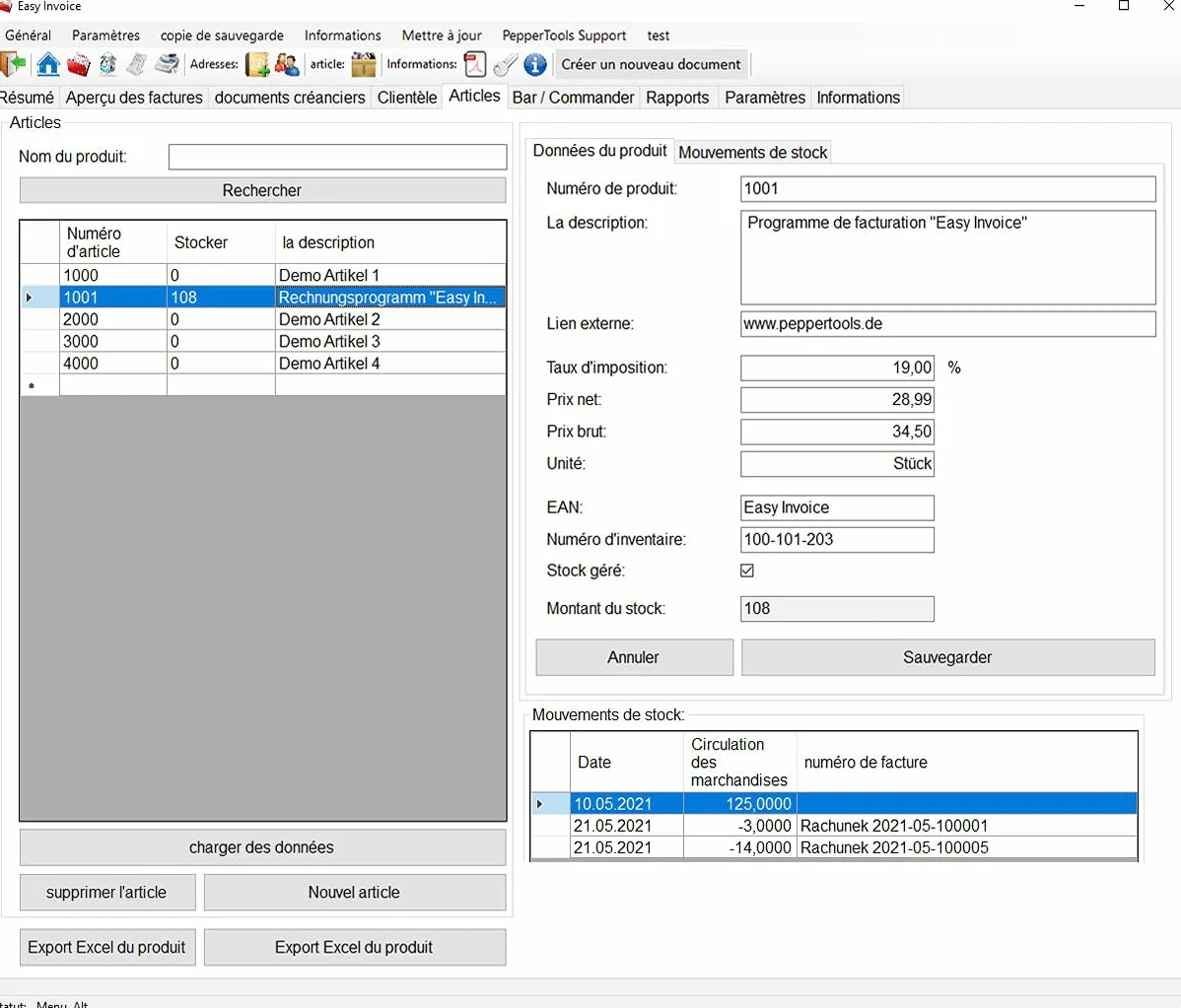Viewport: 1181px width, 1008px height.
Task: Click the Sauvegarder button
Action: [948, 658]
